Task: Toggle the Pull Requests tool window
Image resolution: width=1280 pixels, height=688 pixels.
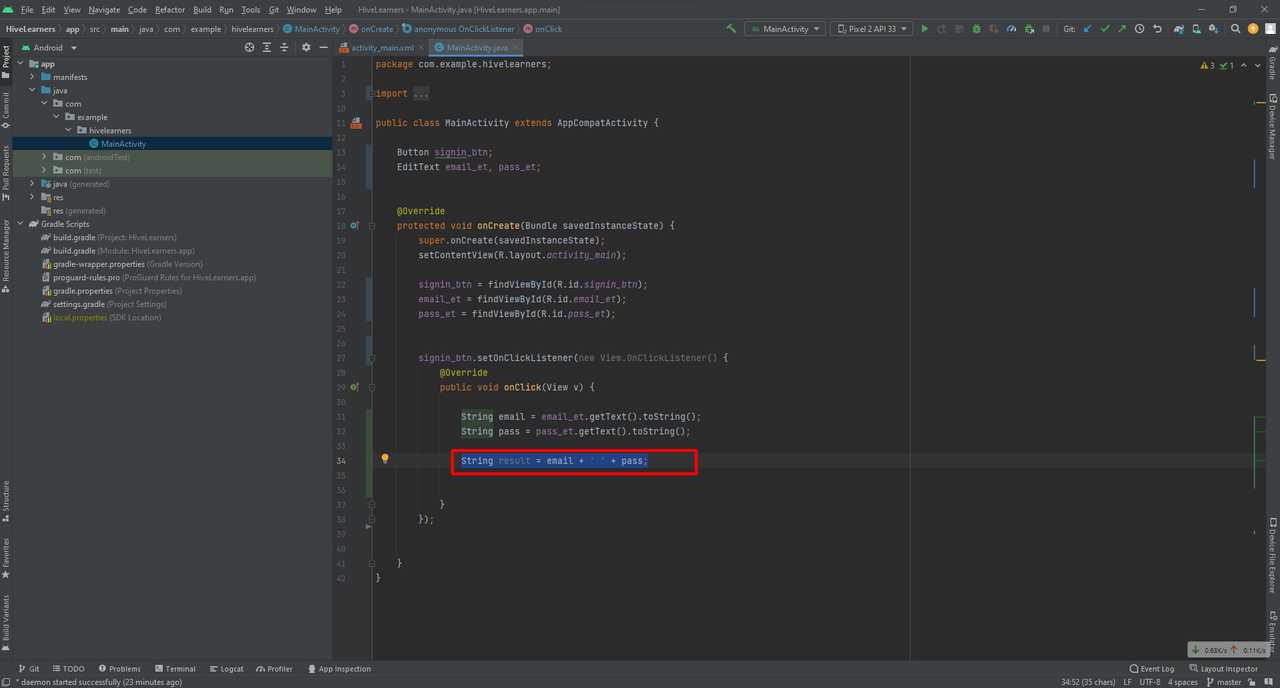Action: [6, 173]
